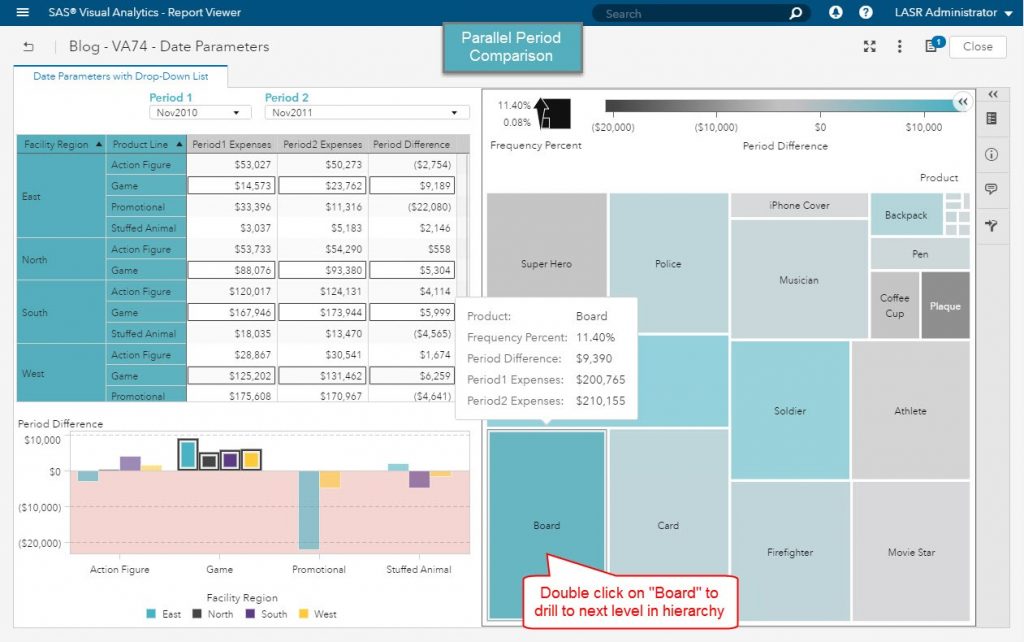The height and width of the screenshot is (642, 1024).
Task: Open the hamburger navigation menu
Action: click(x=22, y=13)
